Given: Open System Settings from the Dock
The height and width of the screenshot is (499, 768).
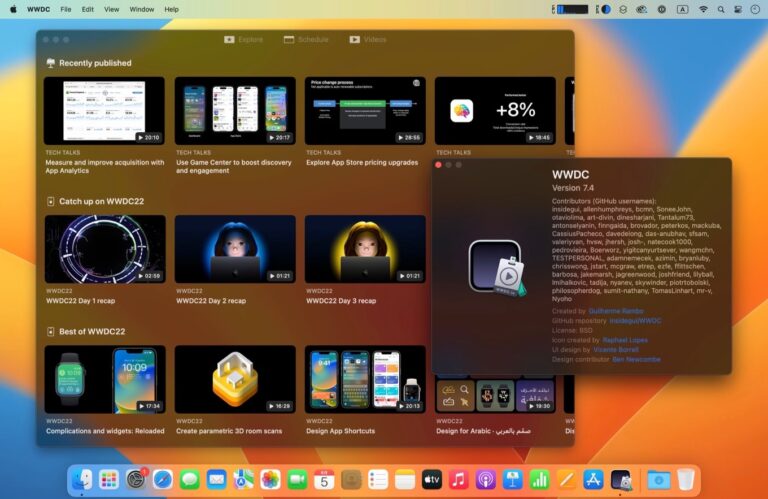Looking at the screenshot, I should coord(136,479).
